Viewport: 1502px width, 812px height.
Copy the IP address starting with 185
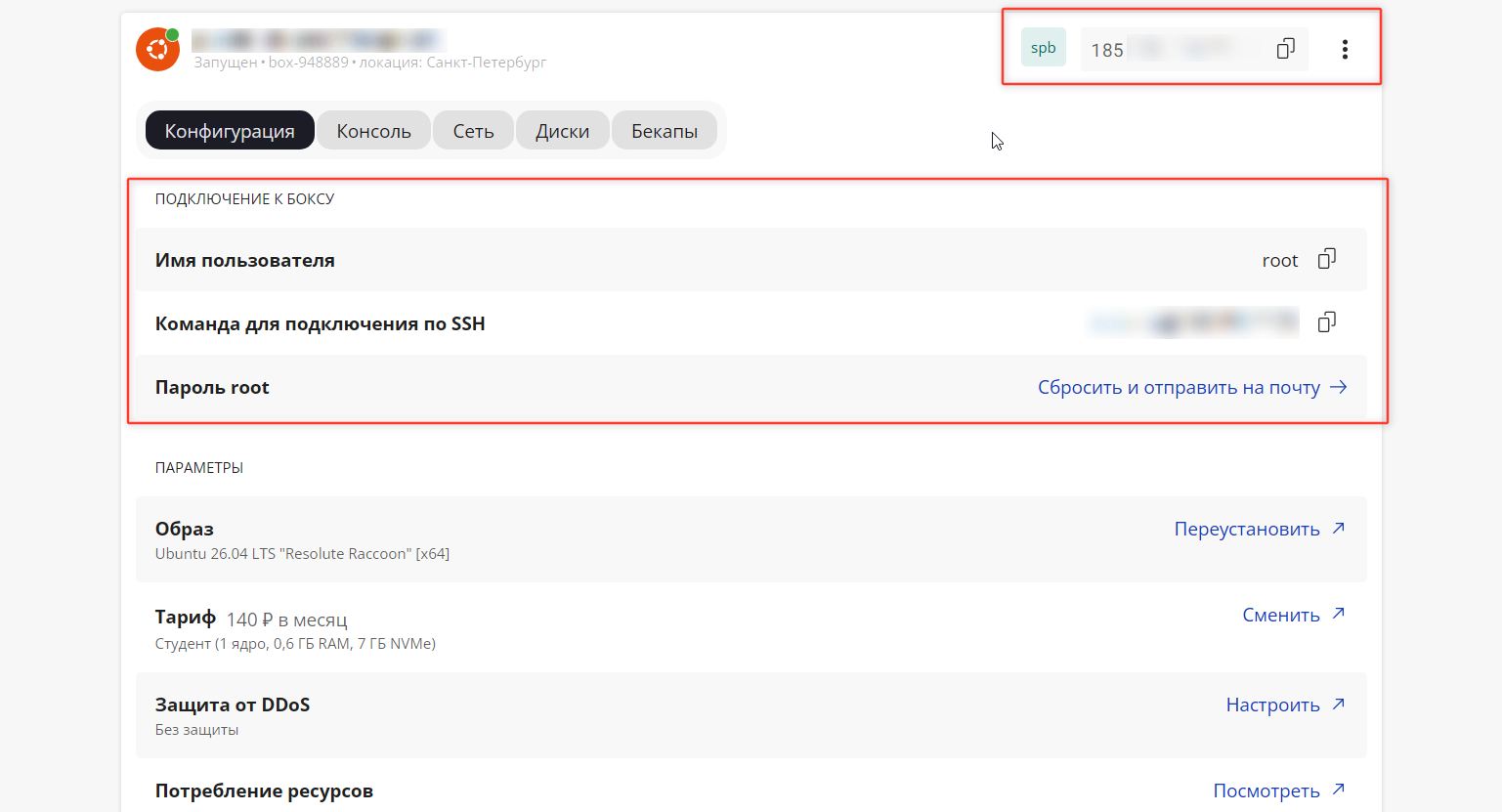pos(1285,49)
